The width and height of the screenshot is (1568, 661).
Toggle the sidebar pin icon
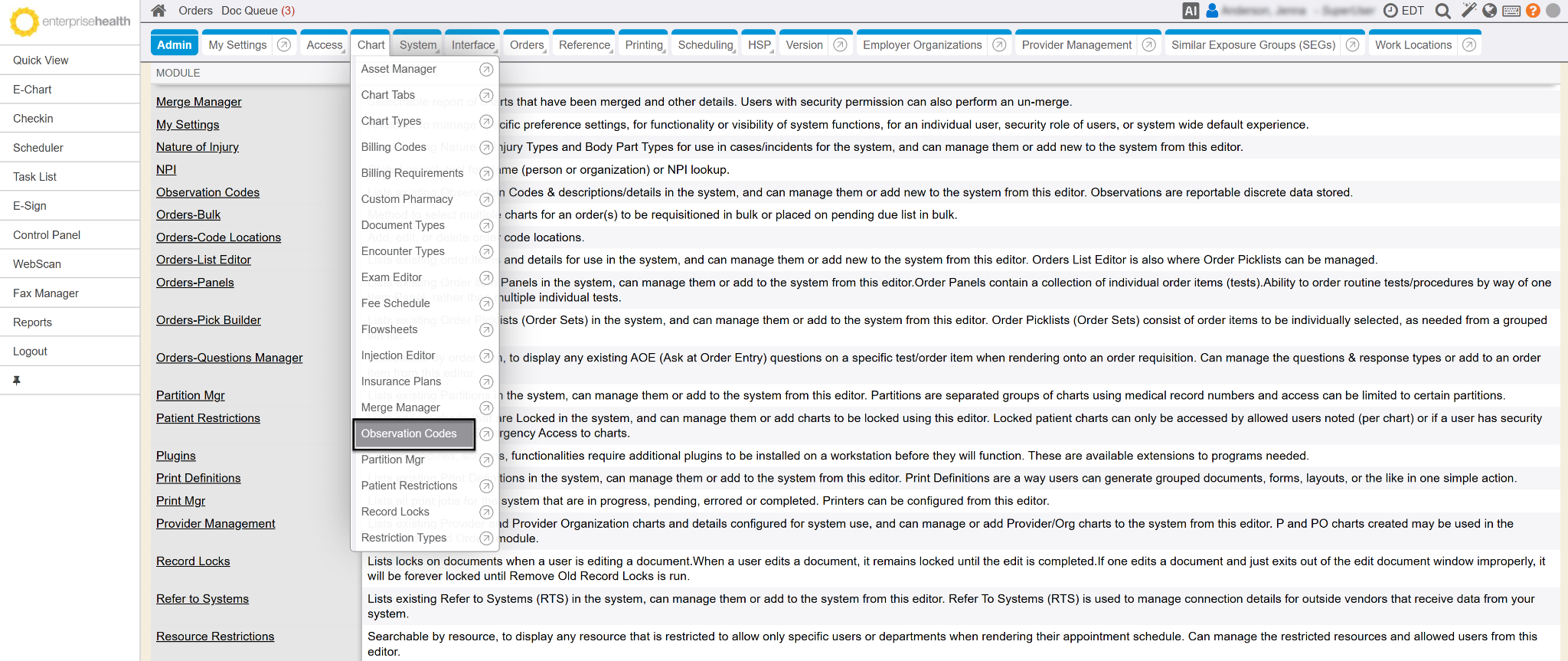coord(17,381)
